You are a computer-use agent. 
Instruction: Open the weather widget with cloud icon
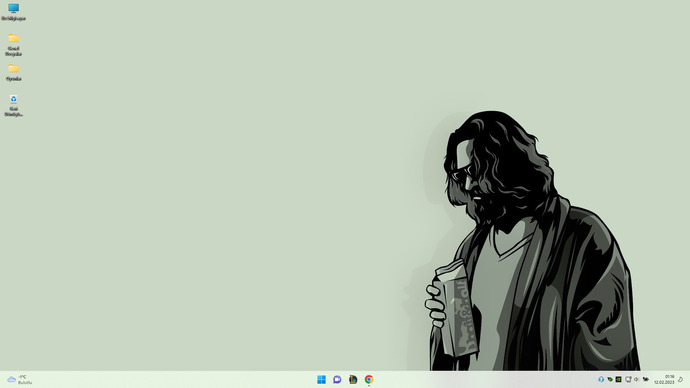(x=20, y=380)
